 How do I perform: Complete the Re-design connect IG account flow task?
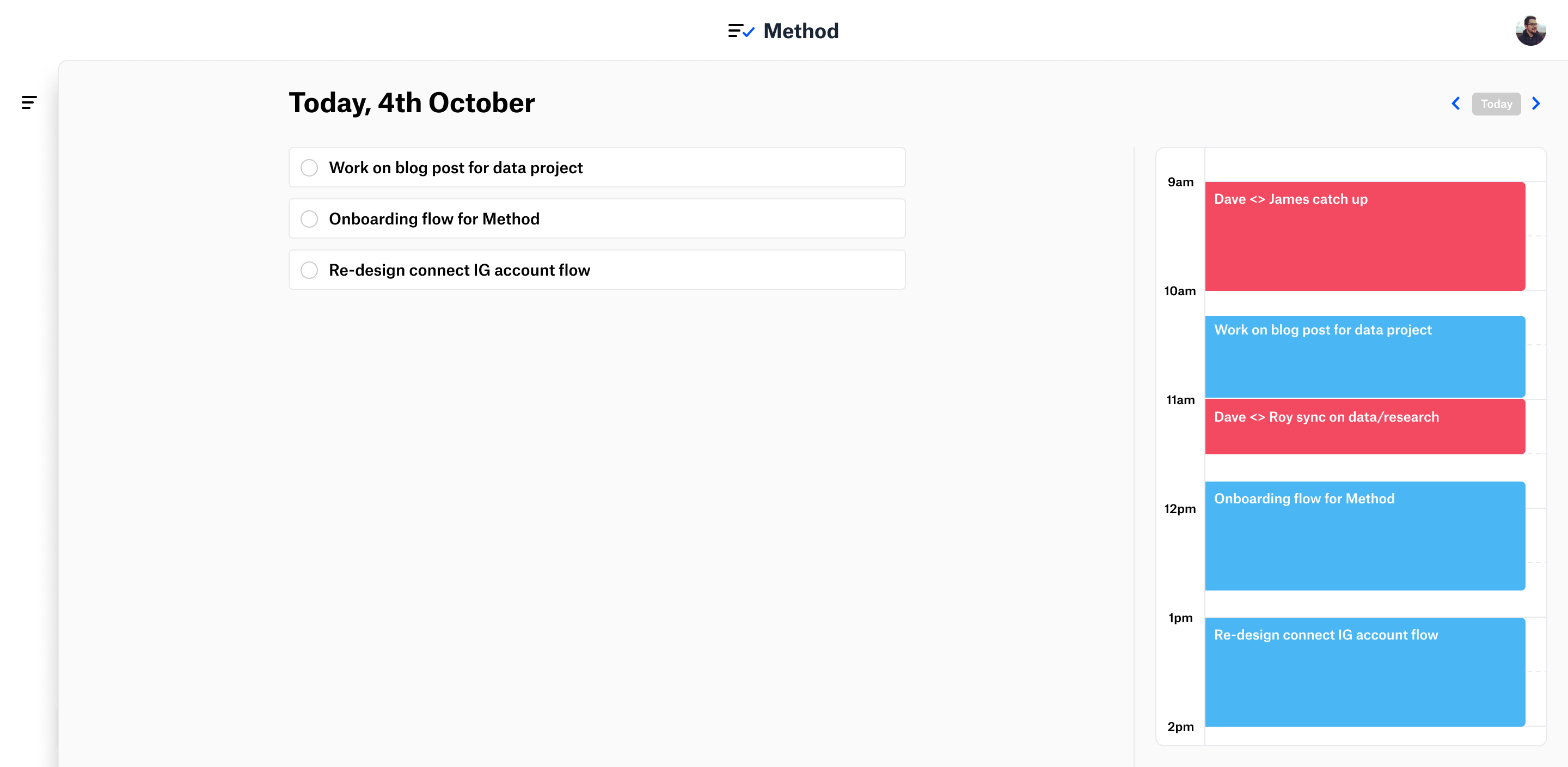pos(309,270)
